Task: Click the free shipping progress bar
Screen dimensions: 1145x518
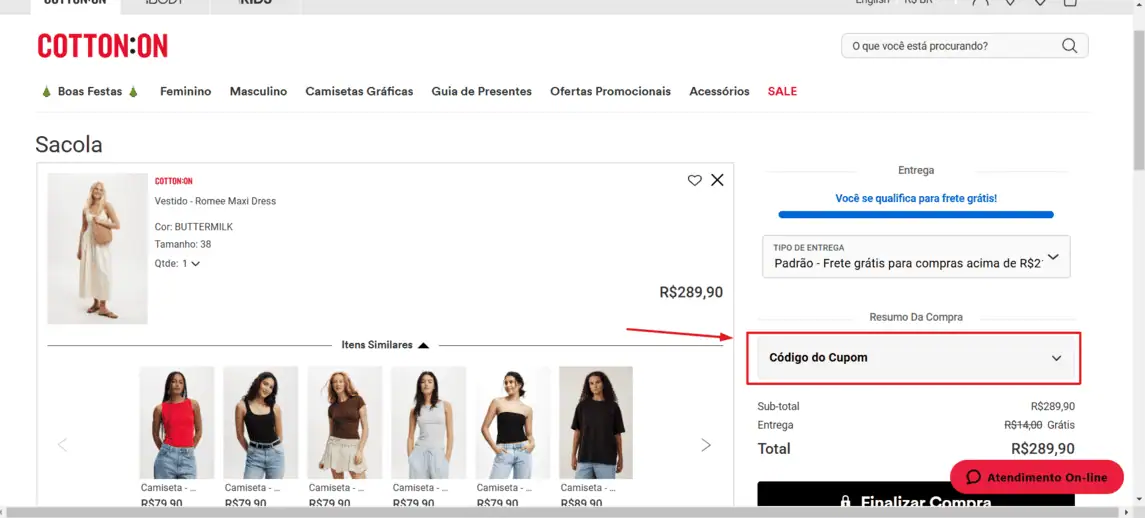Action: pos(915,214)
